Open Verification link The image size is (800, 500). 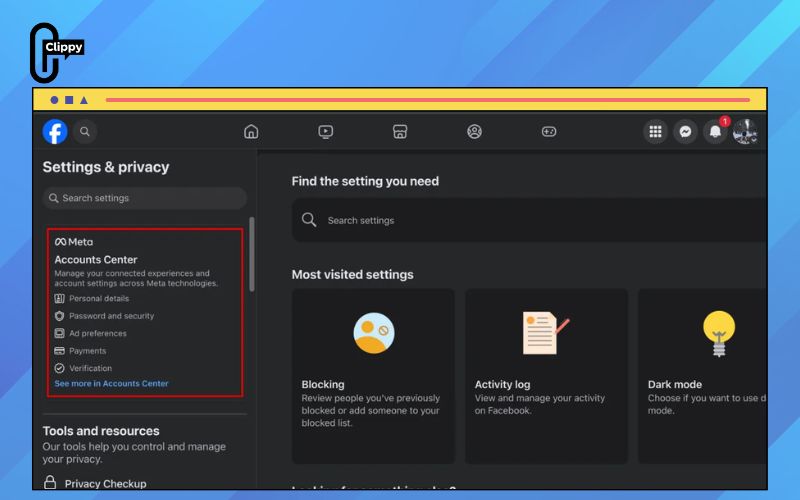point(90,368)
